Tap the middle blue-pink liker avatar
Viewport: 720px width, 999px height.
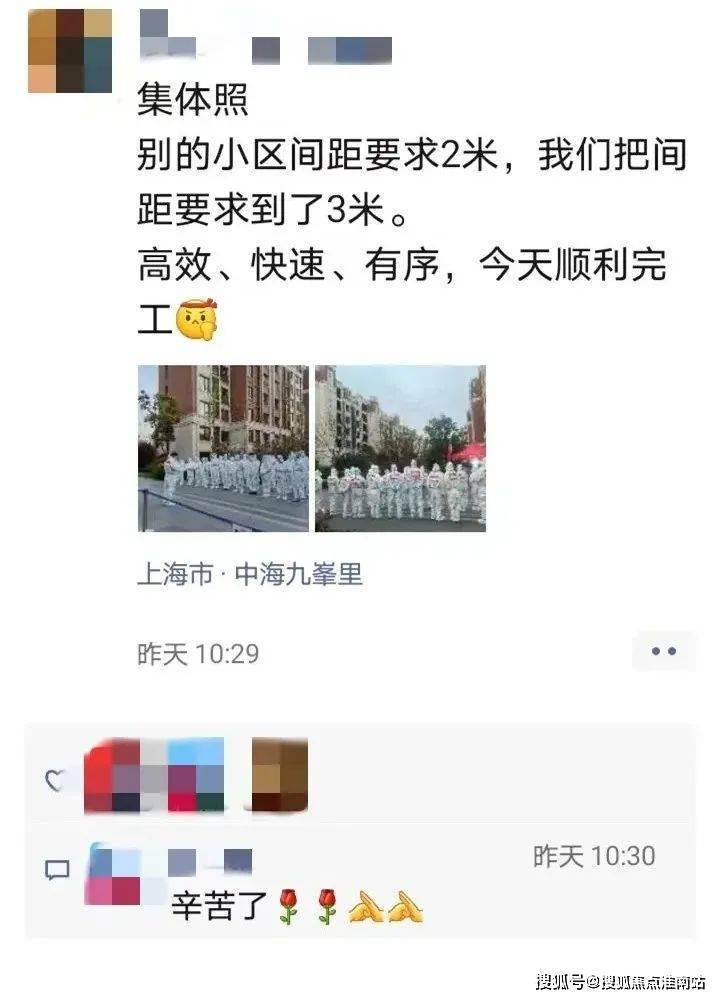tap(195, 775)
